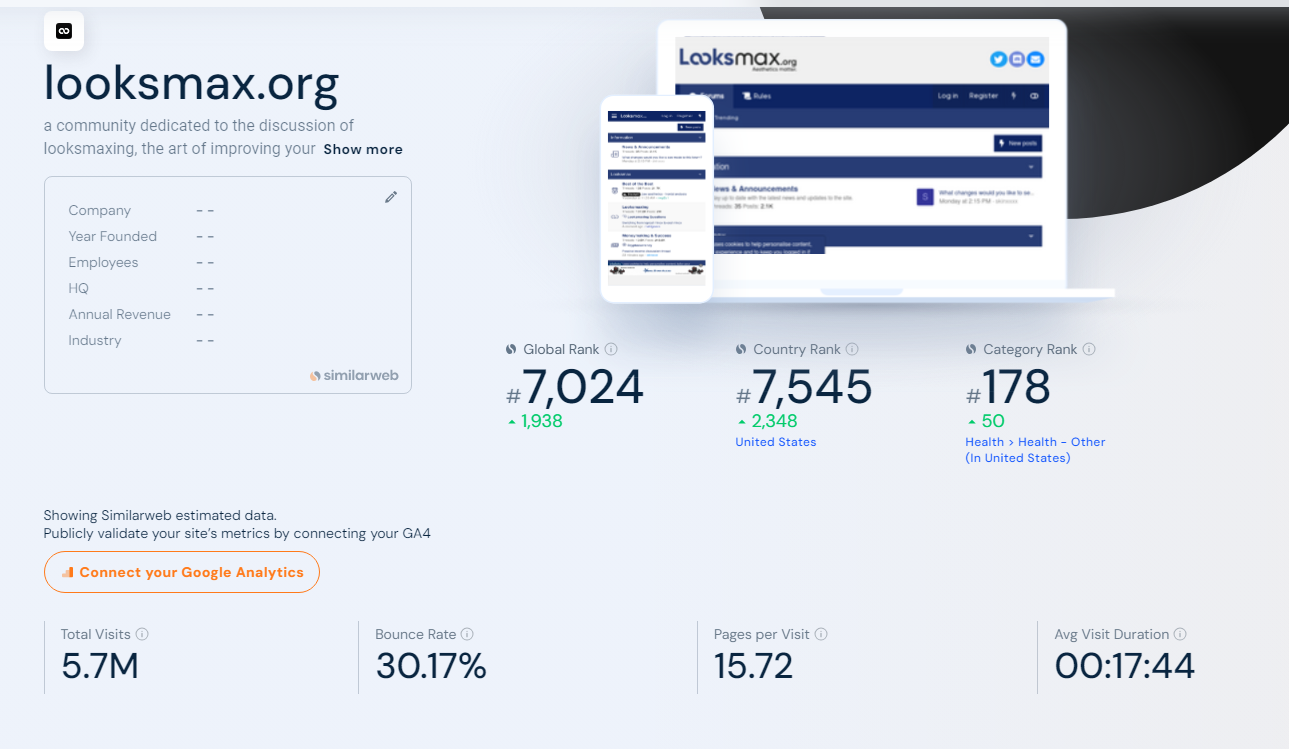
Task: Click the info icon next to Avg Visit Duration
Action: tap(1180, 634)
